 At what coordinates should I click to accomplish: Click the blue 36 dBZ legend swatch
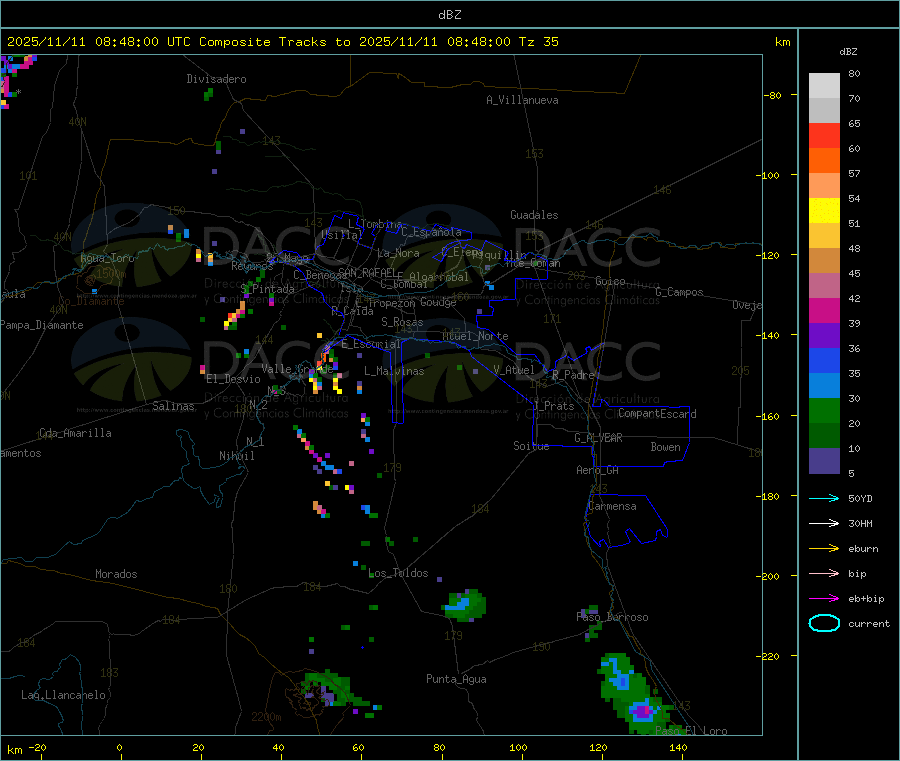(824, 360)
